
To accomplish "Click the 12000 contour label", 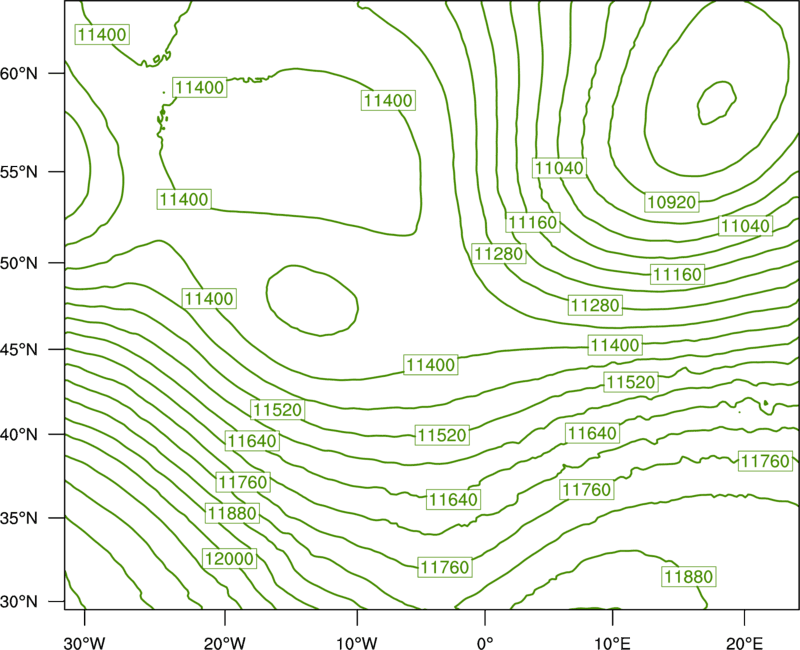I will click(x=229, y=558).
